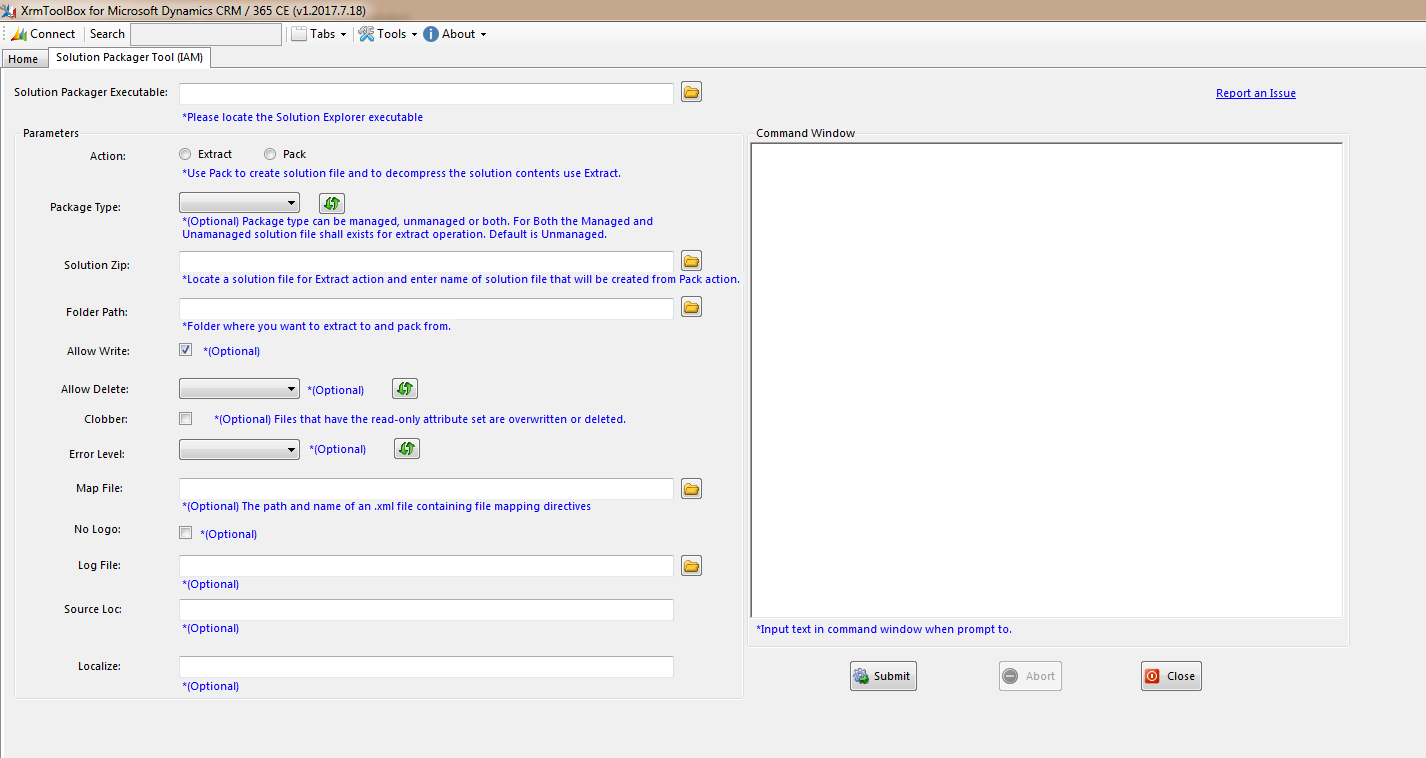
Task: Select the Extract radio button
Action: point(184,154)
